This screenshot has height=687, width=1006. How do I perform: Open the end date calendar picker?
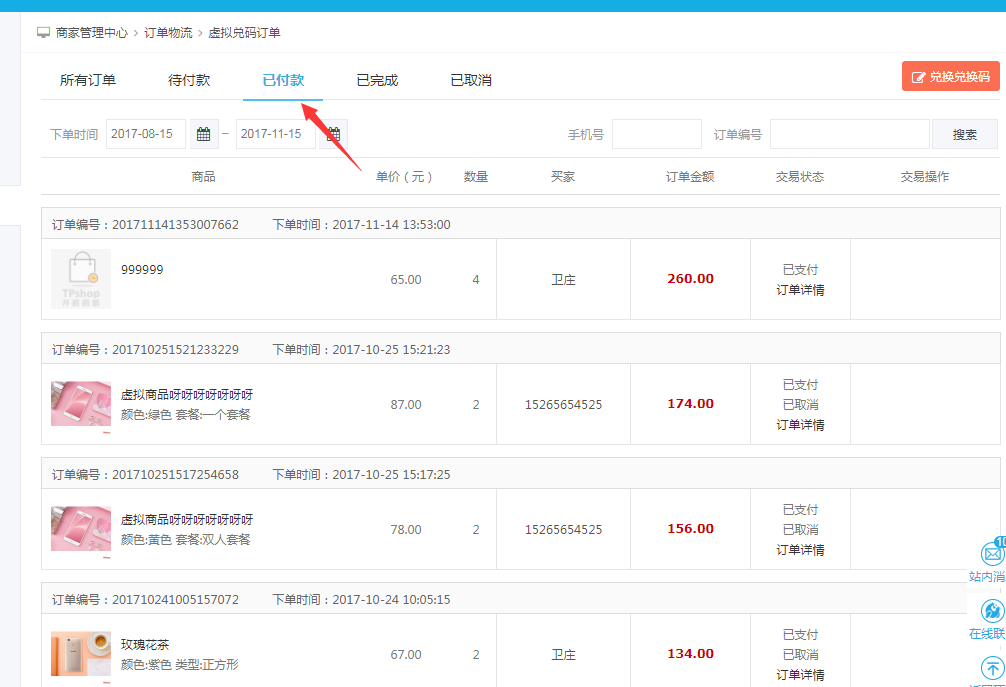click(334, 134)
